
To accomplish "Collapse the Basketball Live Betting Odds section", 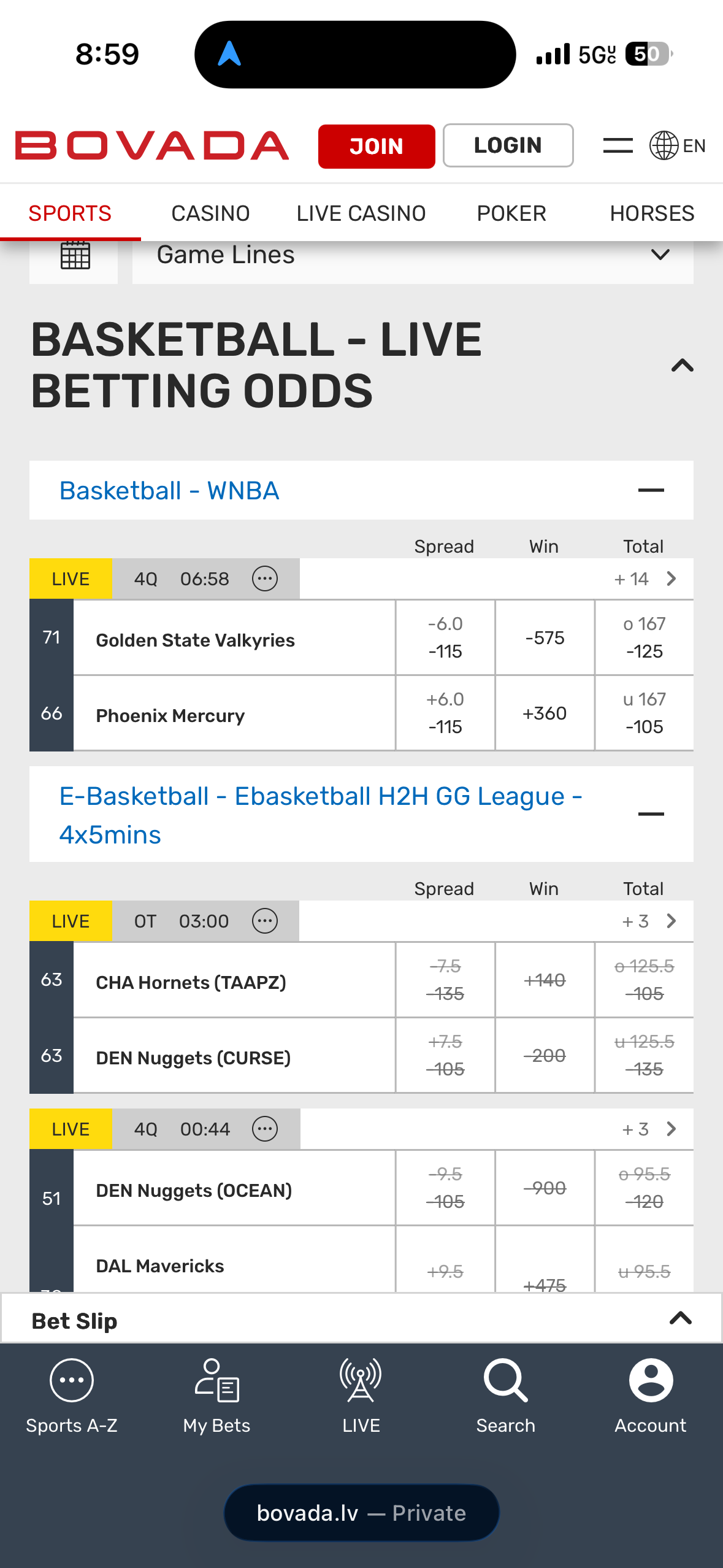I will [x=682, y=366].
